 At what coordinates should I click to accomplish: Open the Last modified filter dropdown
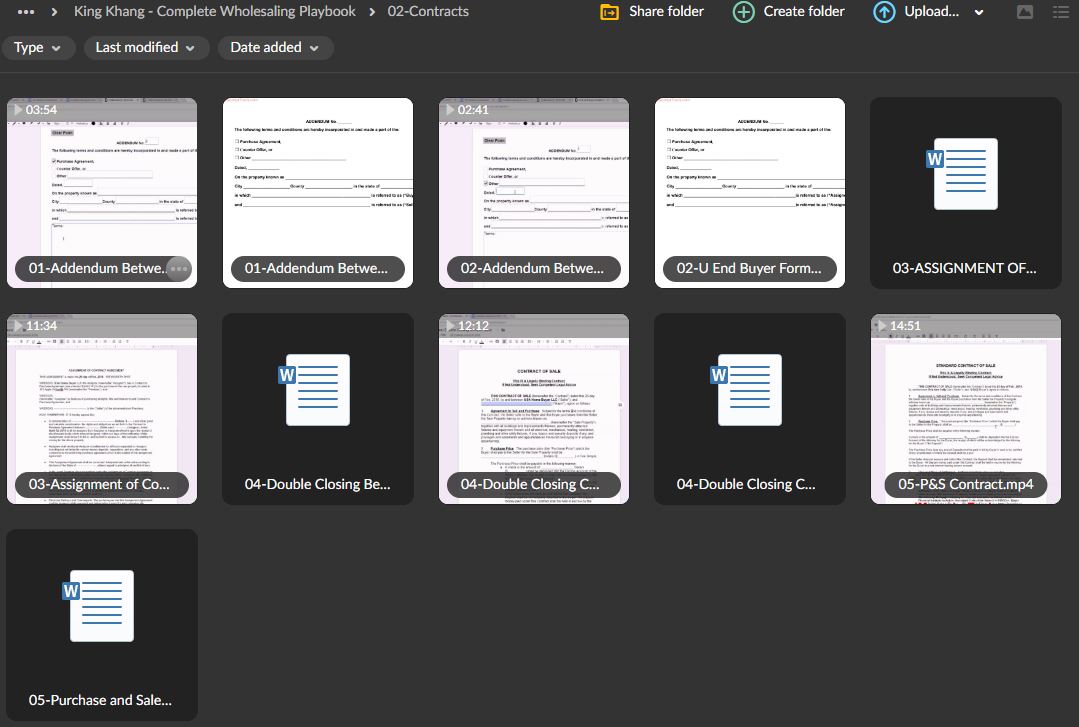[x=146, y=47]
